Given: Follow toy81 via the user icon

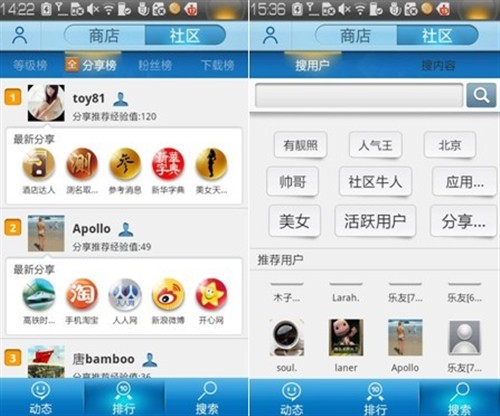Looking at the screenshot, I should tap(120, 99).
